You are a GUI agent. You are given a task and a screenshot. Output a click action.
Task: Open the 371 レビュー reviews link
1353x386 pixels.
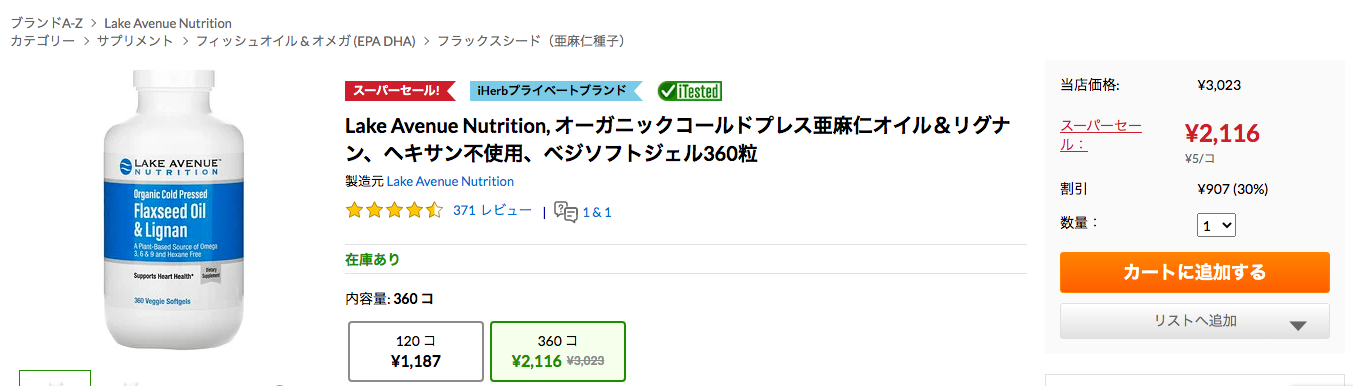492,211
